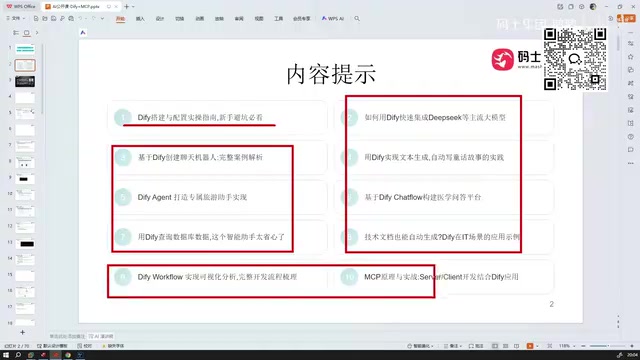Select the 插入 ribbon tab
This screenshot has height=360, width=640.
point(140,19)
